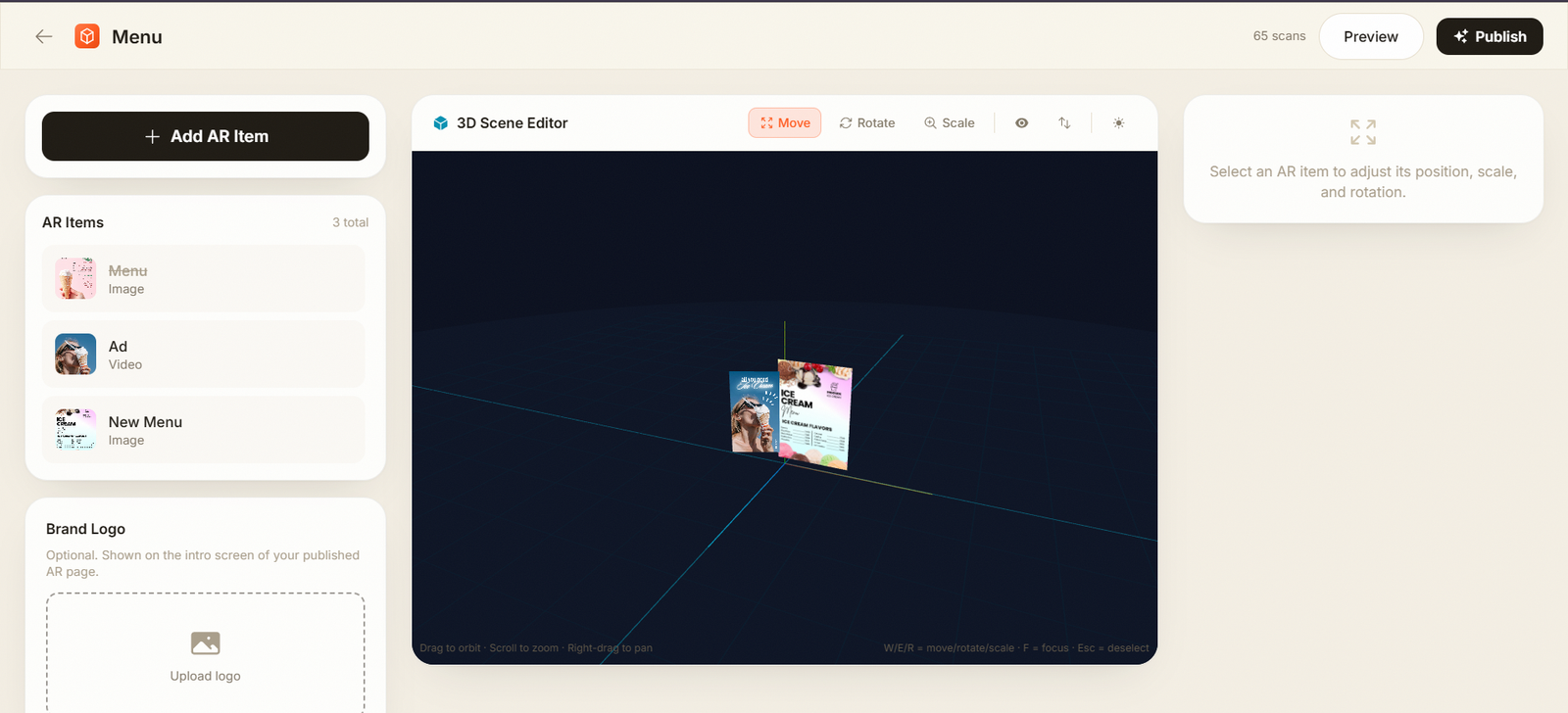Screen dimensions: 1568x713
Task: Select the Scale tool
Action: (949, 122)
